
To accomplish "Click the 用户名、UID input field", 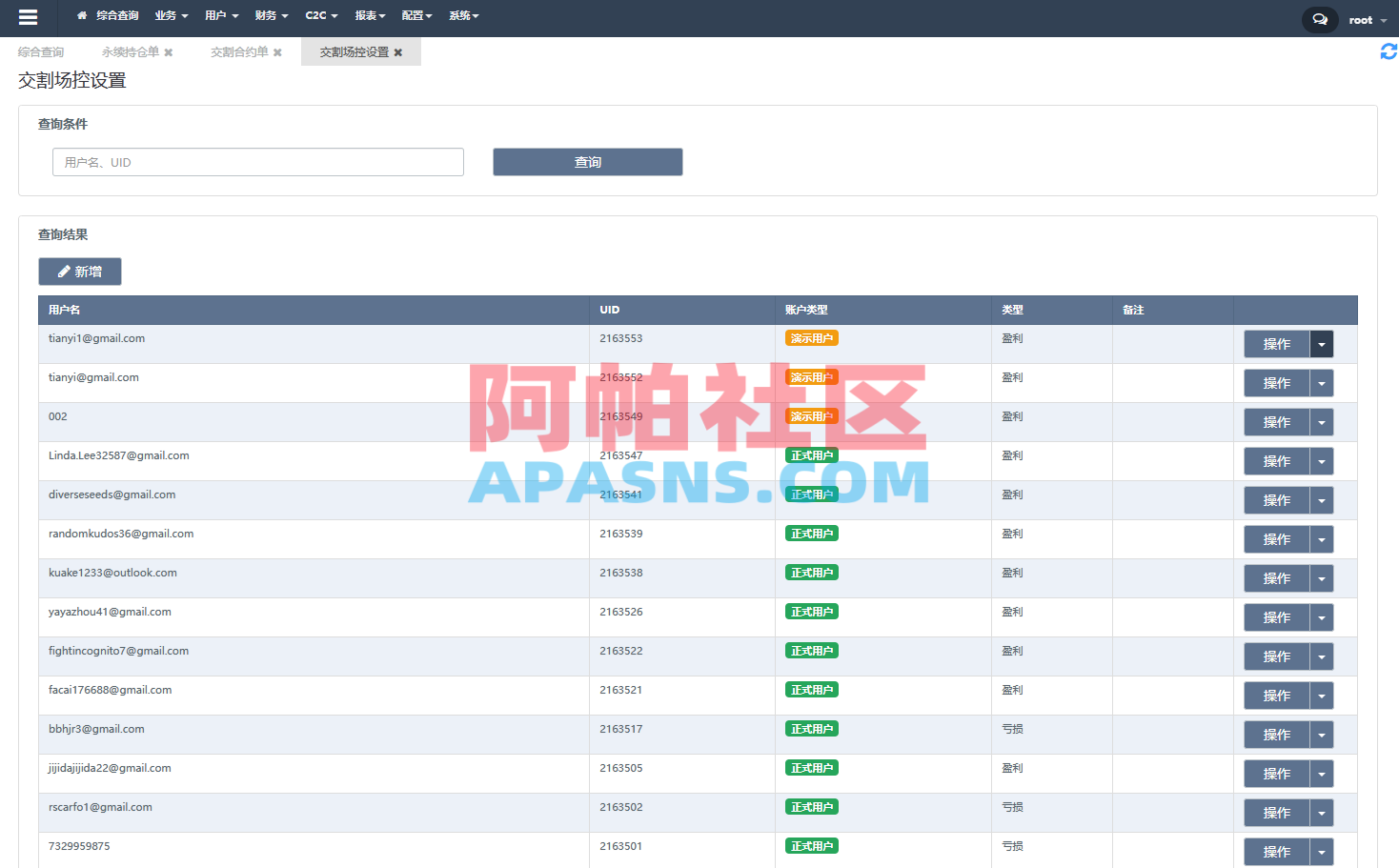I will pyautogui.click(x=257, y=162).
